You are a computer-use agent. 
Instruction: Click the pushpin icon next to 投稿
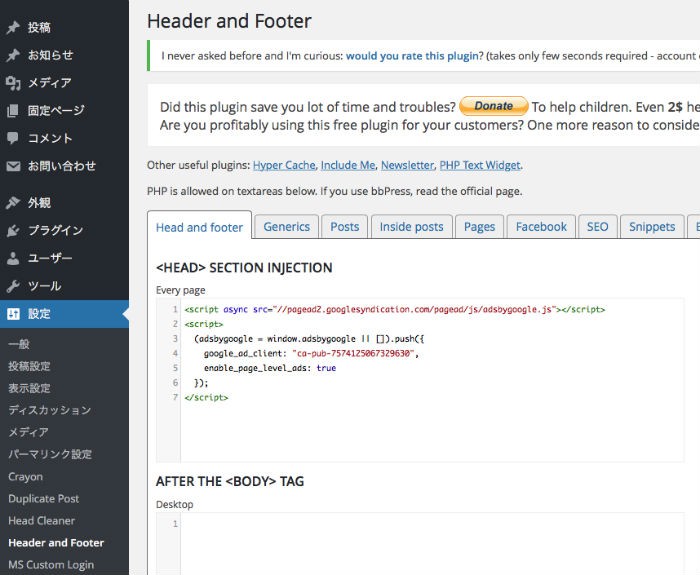pyautogui.click(x=13, y=27)
